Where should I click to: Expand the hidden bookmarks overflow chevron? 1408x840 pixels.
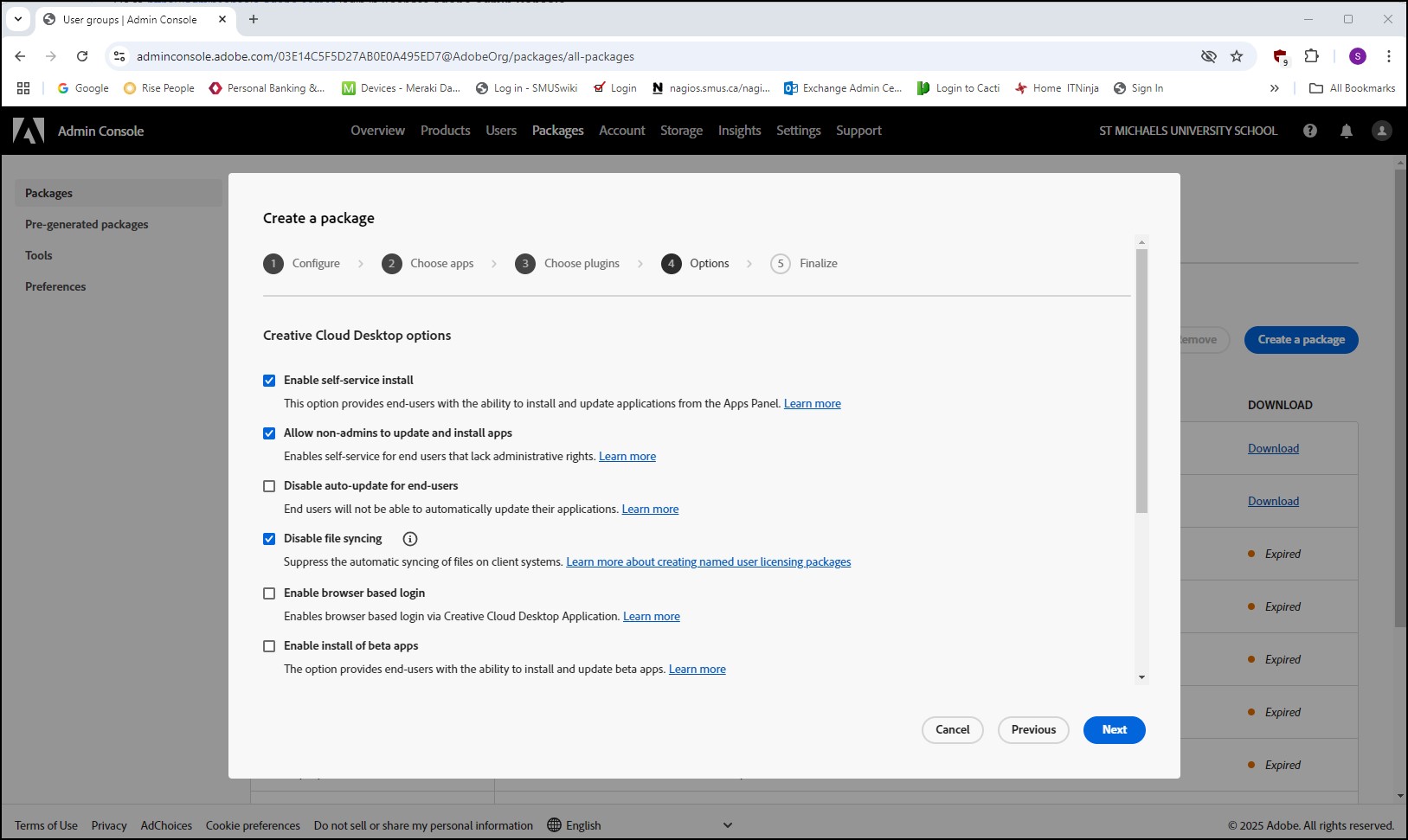coord(1274,88)
